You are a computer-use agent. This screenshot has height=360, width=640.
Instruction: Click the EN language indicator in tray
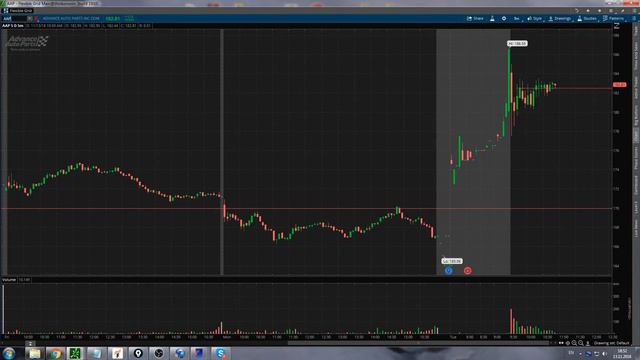tap(571, 353)
